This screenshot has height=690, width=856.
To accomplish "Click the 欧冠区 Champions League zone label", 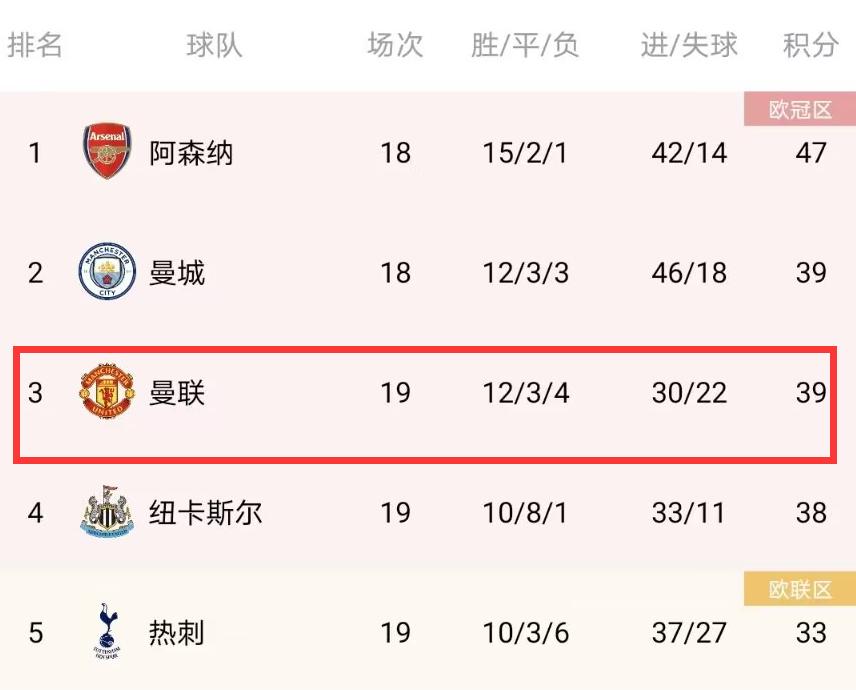I will pyautogui.click(x=798, y=110).
